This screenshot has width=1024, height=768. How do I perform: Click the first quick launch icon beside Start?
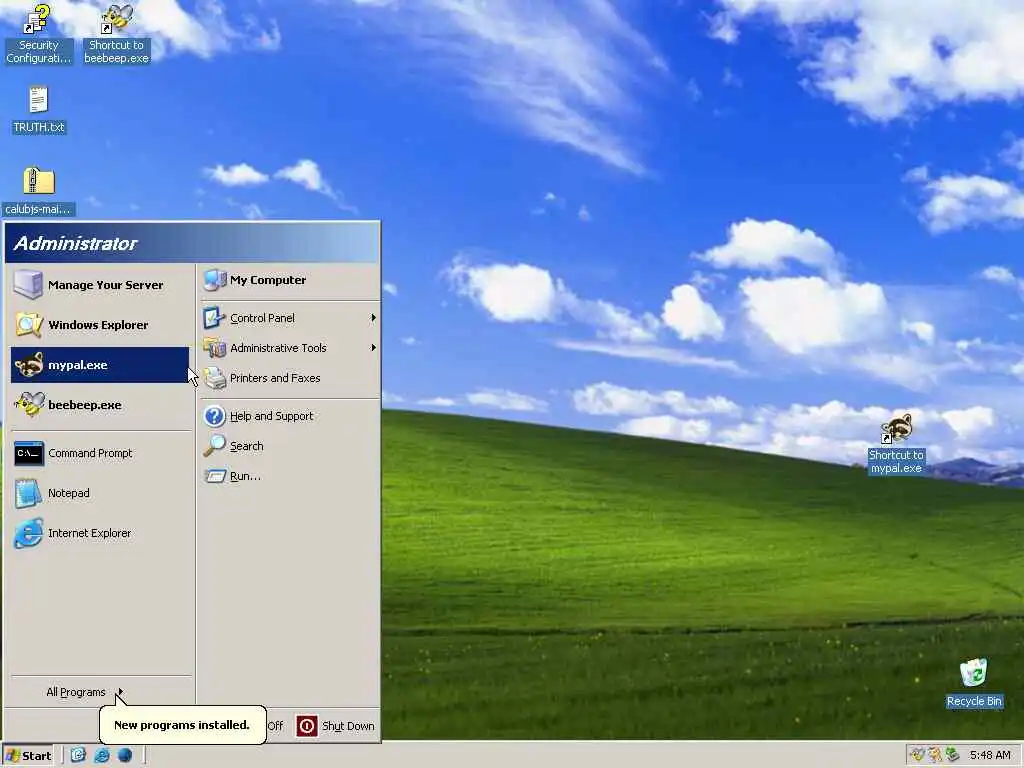[78, 756]
